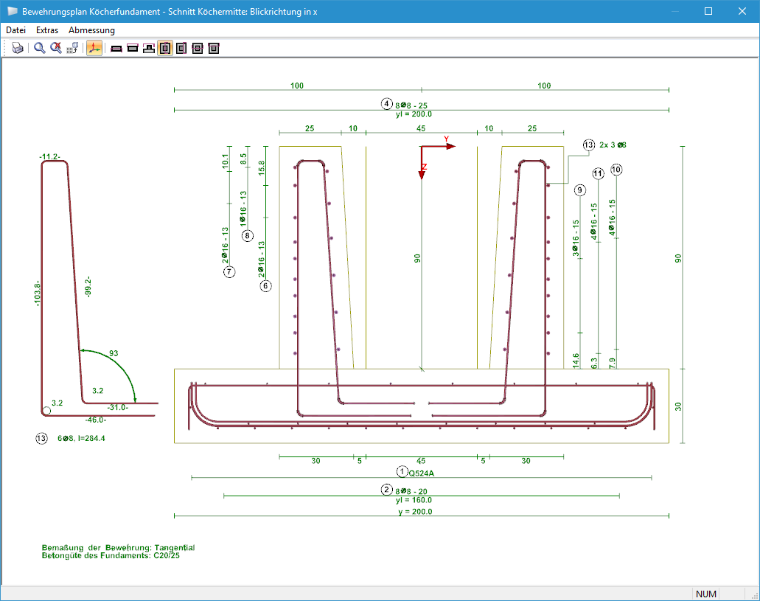
Task: Click position marker 13 in bar detail legend
Action: pos(41,439)
